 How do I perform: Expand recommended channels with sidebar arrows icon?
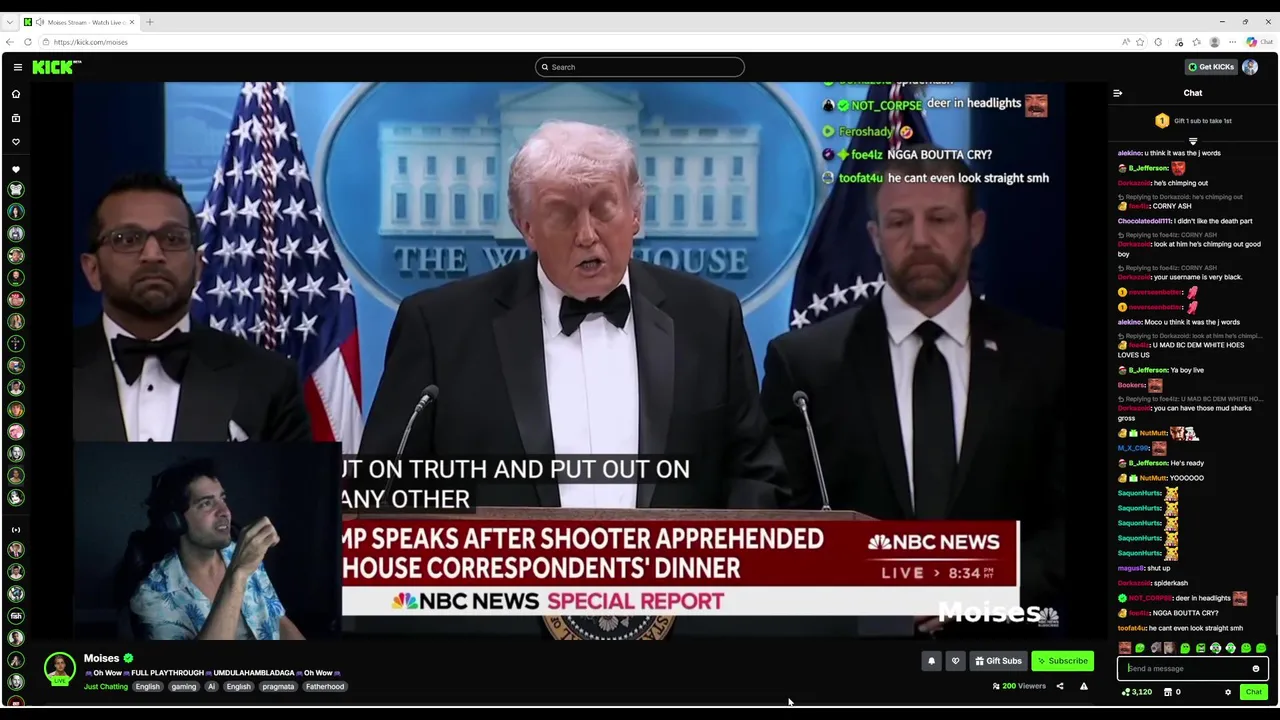16,529
